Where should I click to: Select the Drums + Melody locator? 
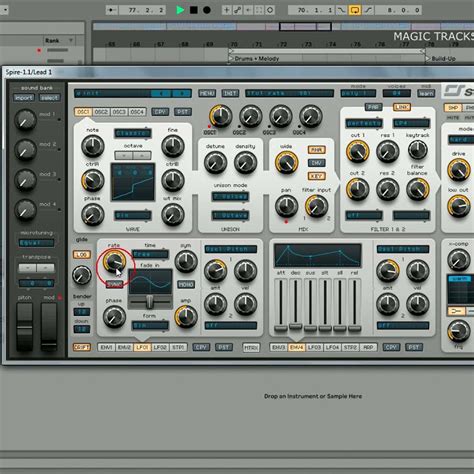pyautogui.click(x=256, y=59)
